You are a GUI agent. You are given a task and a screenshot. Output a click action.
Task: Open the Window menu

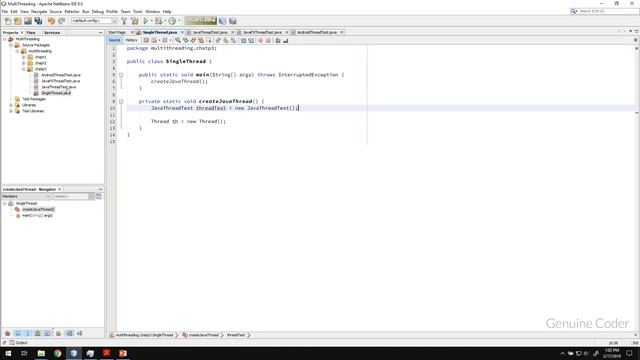(152, 11)
